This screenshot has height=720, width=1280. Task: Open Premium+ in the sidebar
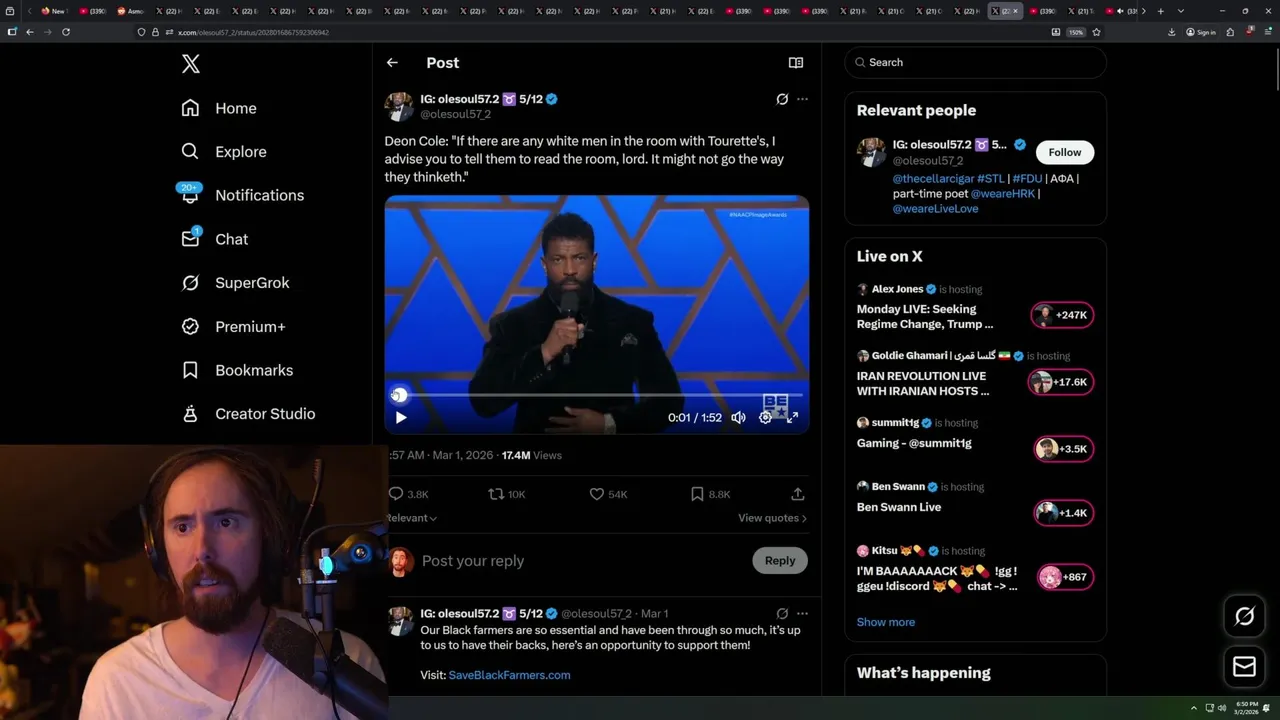(x=233, y=326)
